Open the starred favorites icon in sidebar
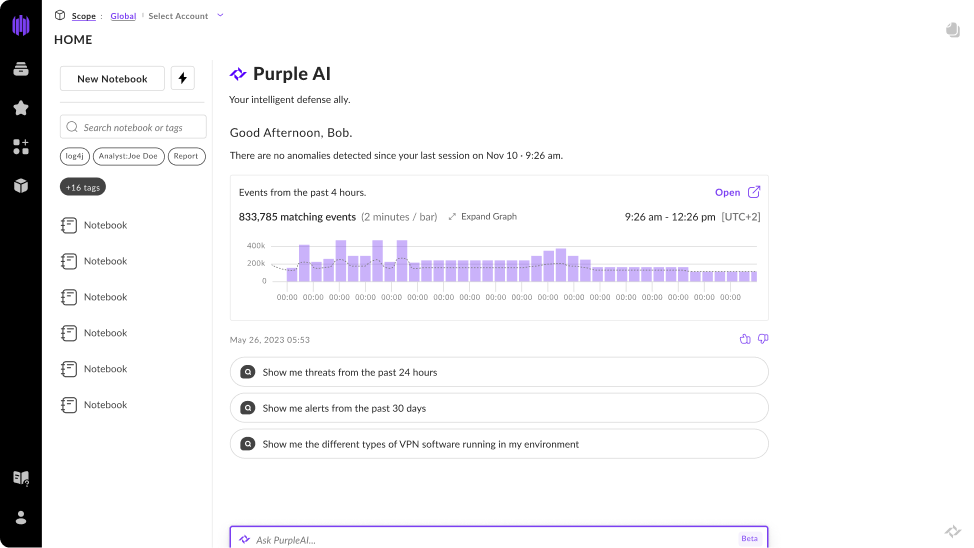Viewport: 974px width, 548px height. [x=20, y=108]
